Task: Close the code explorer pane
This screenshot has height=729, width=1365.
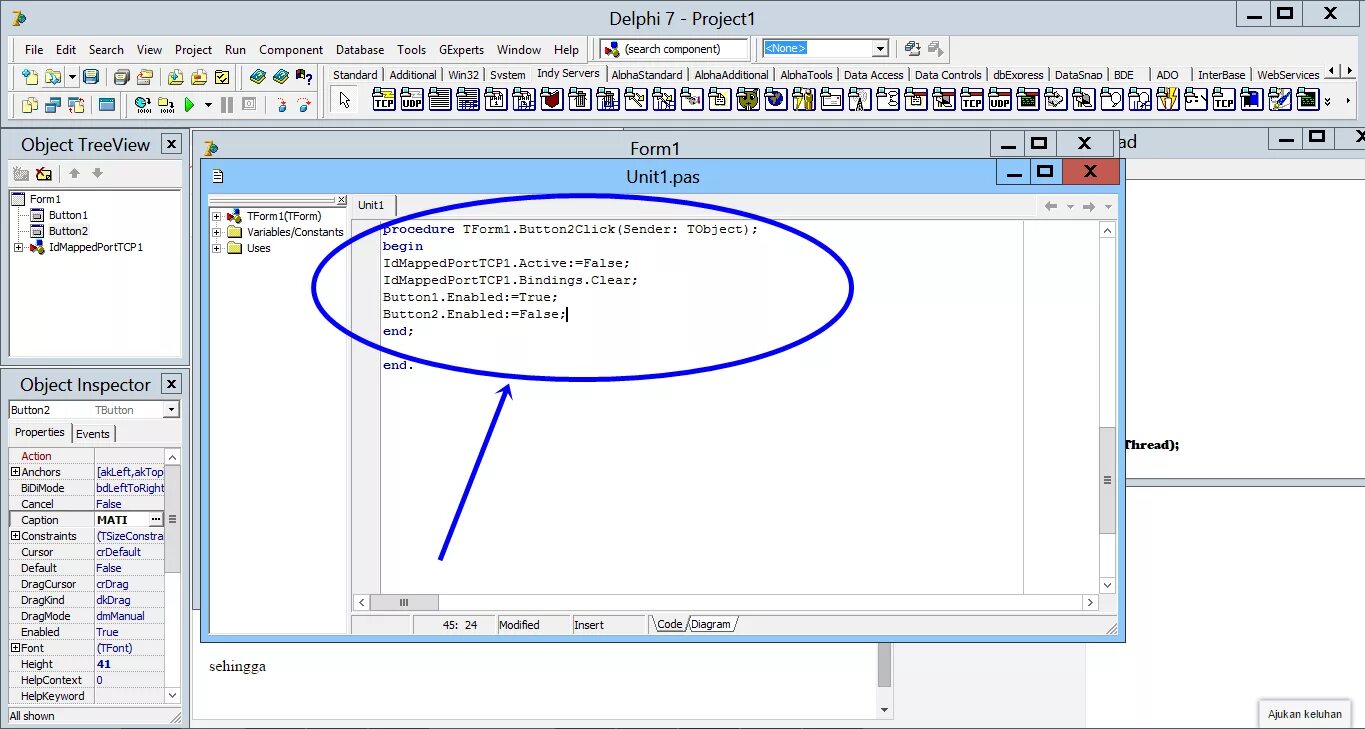Action: pyautogui.click(x=341, y=200)
